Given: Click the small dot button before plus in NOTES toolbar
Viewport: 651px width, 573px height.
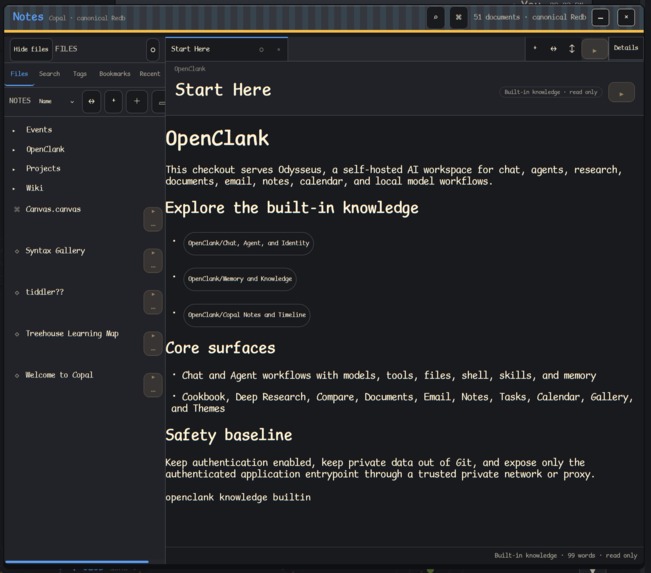Looking at the screenshot, I should (x=113, y=101).
